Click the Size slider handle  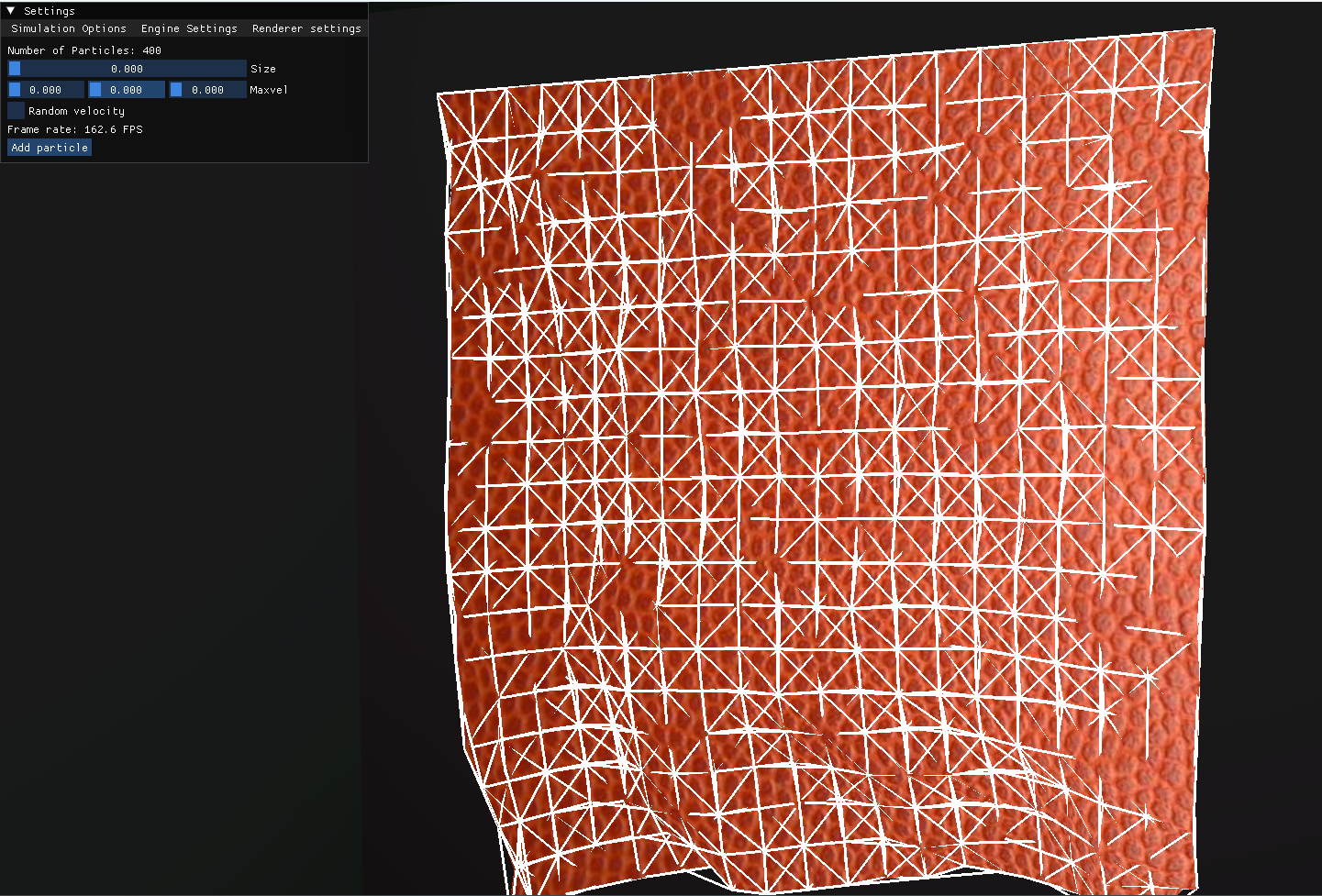coord(16,68)
